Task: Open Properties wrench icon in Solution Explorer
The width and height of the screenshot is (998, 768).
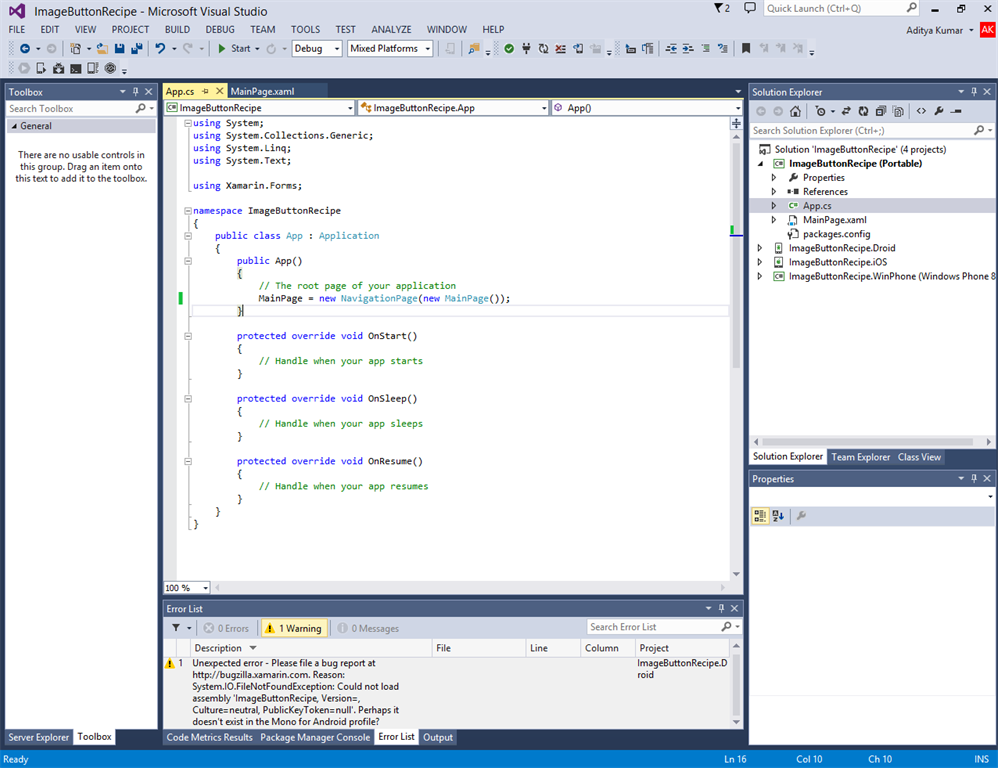Action: [x=939, y=111]
